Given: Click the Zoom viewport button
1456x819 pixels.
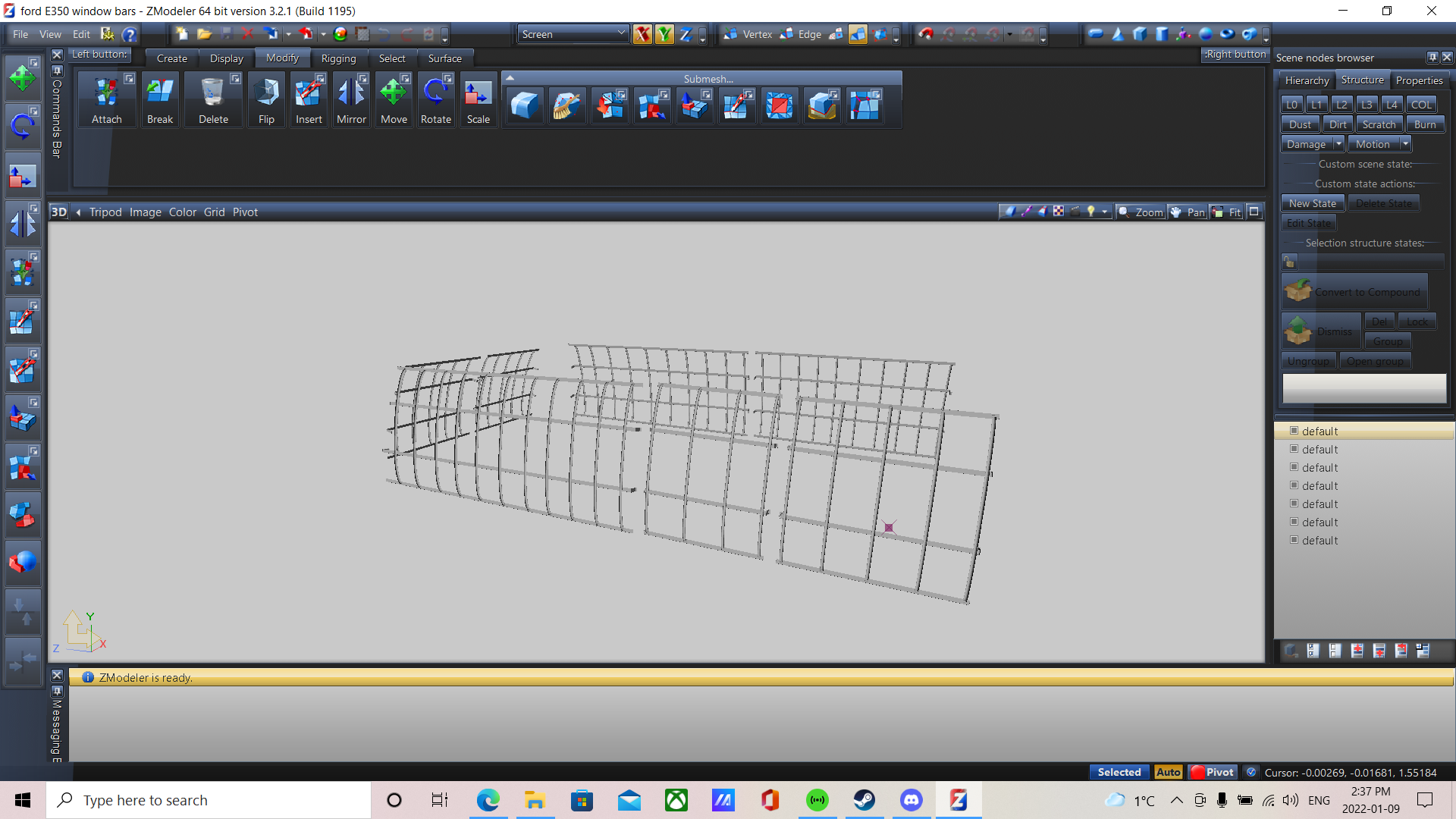Looking at the screenshot, I should [1141, 212].
